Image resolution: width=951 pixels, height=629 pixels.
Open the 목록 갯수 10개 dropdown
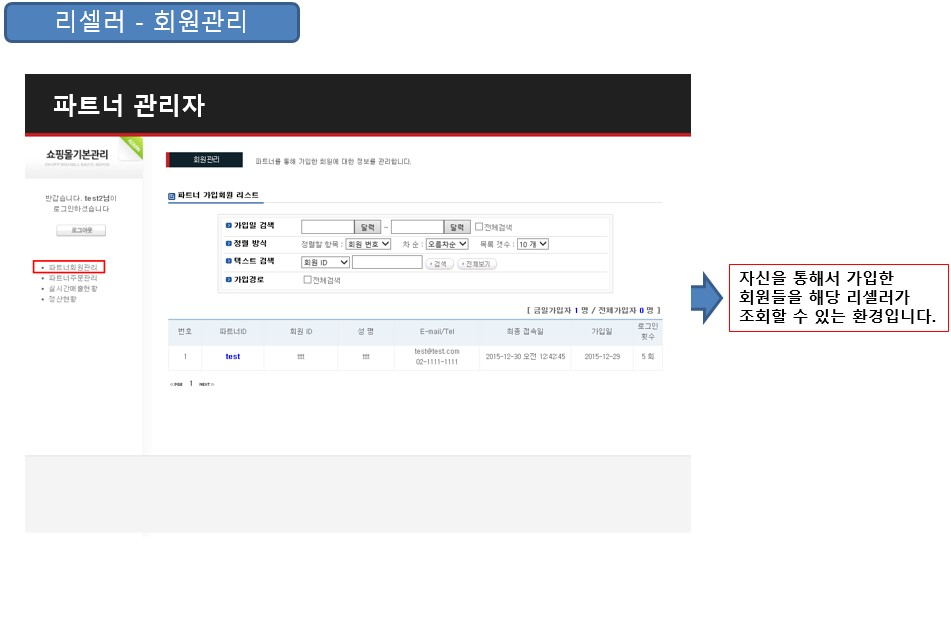[x=532, y=244]
